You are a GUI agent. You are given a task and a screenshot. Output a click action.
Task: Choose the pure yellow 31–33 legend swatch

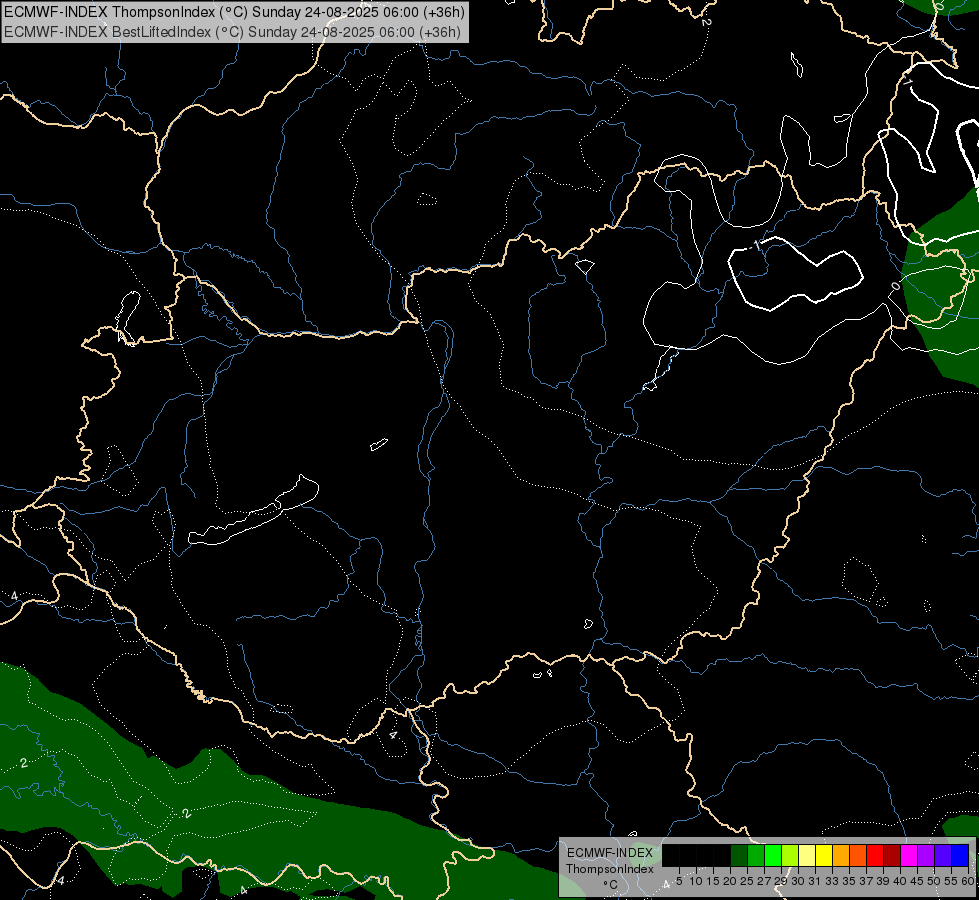(x=824, y=855)
